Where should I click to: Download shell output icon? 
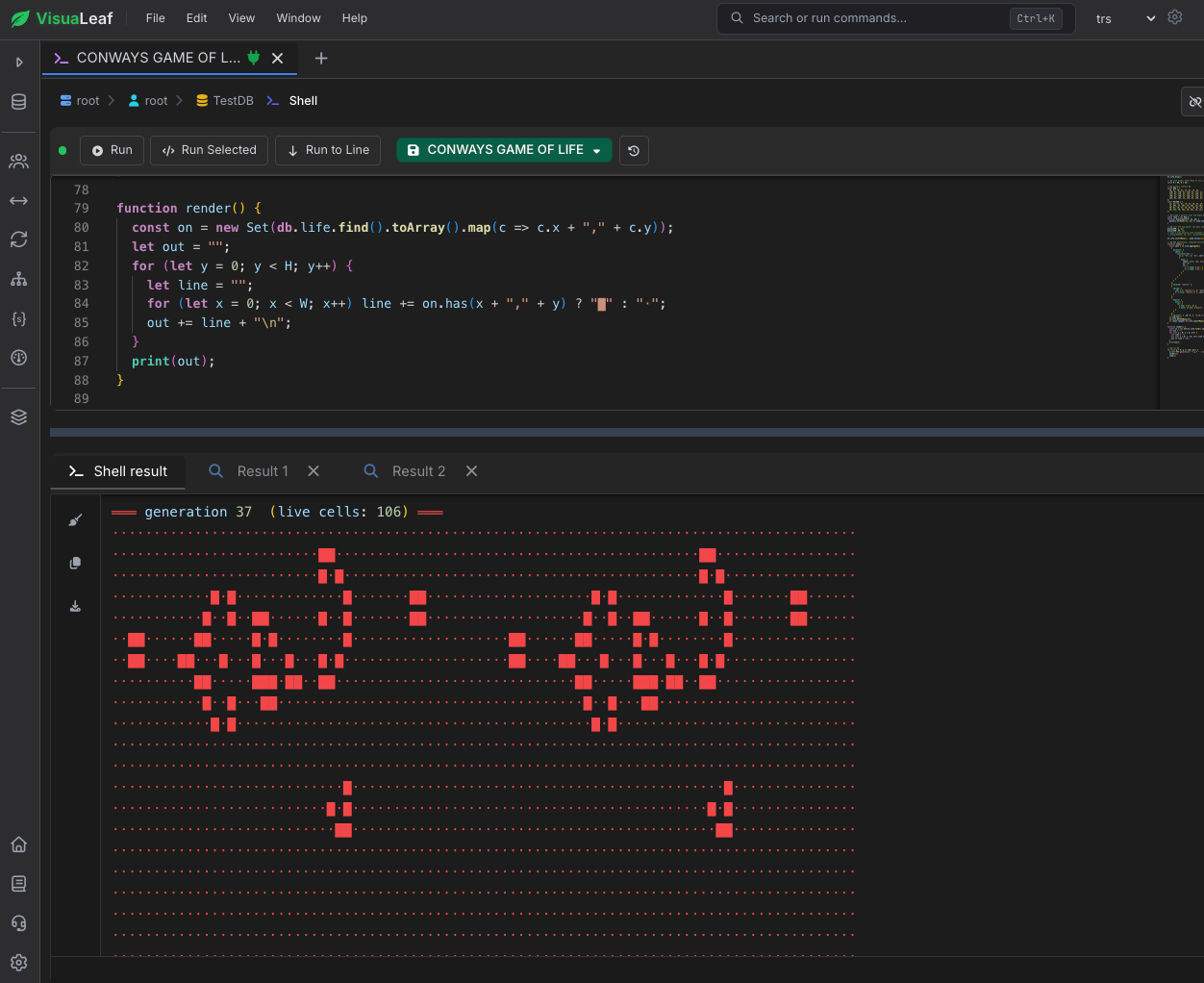[x=76, y=606]
